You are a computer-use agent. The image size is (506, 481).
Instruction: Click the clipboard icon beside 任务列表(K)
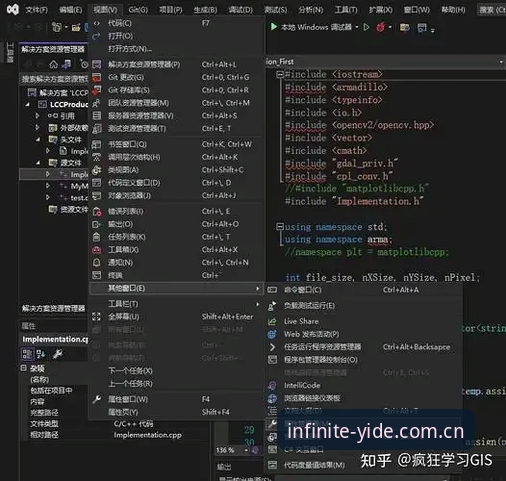(96, 237)
